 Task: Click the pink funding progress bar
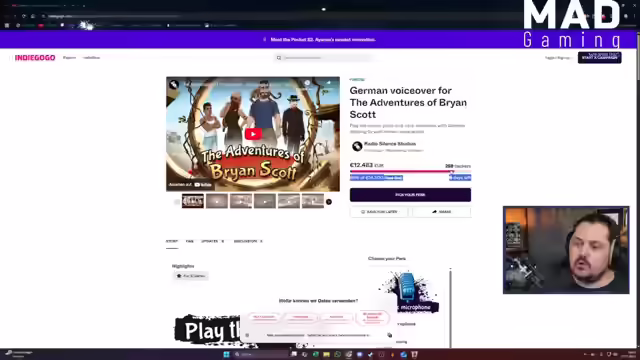[x=410, y=171]
